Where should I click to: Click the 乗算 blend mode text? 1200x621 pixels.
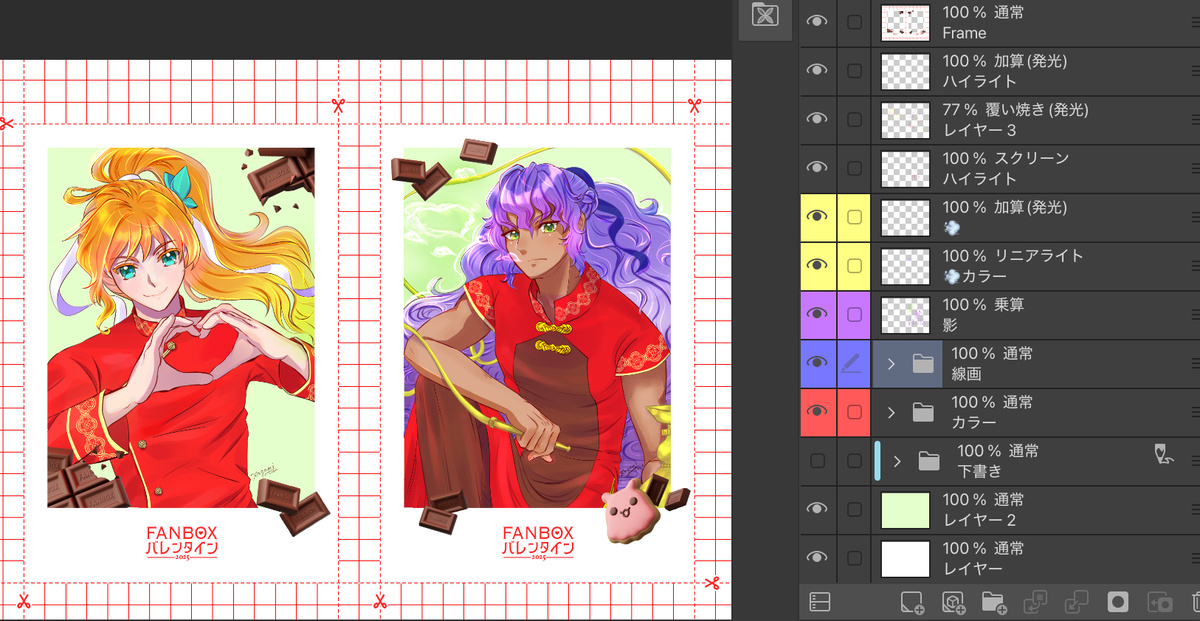click(1010, 304)
